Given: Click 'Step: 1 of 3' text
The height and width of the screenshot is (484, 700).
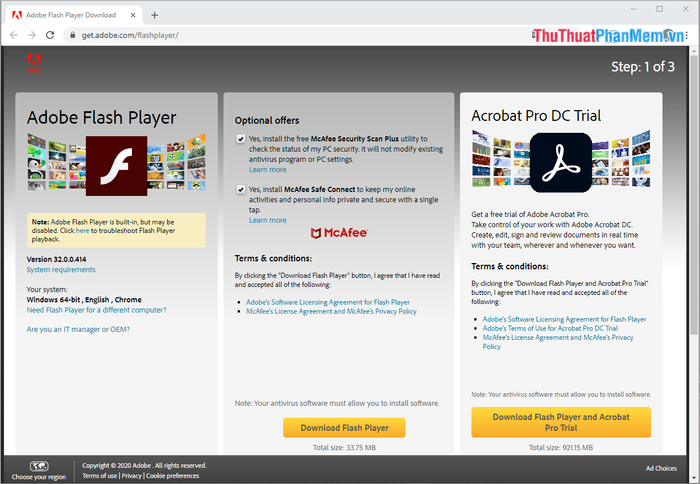Looking at the screenshot, I should coord(643,67).
